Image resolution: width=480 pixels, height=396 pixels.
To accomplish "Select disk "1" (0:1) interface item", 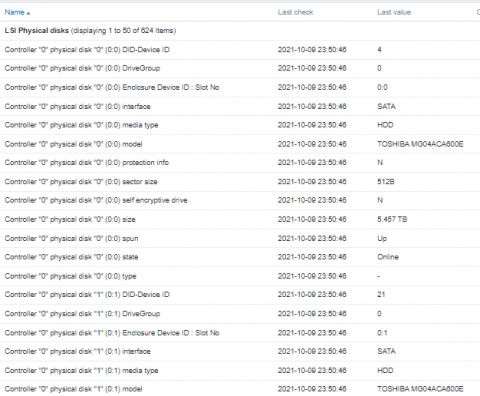I will [78, 351].
